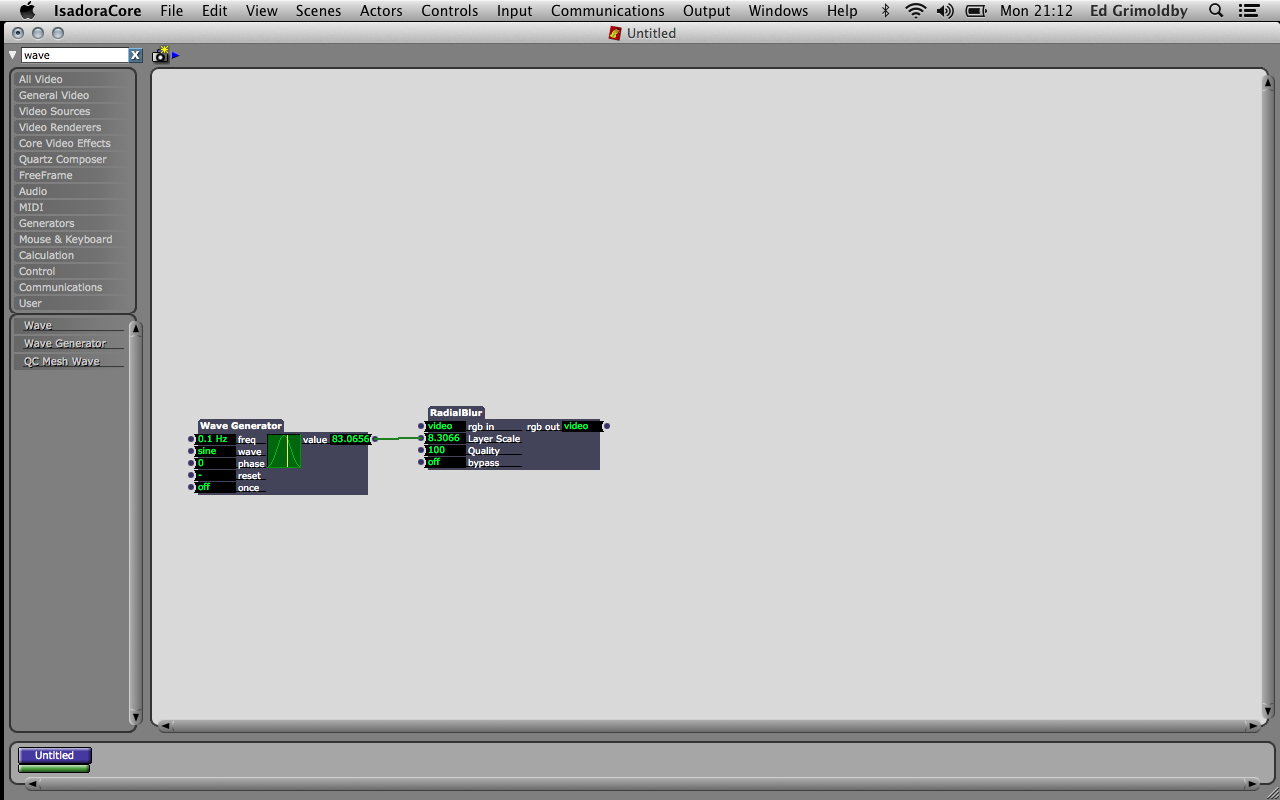Select the Untitled scene button
1280x800 pixels.
[55, 755]
